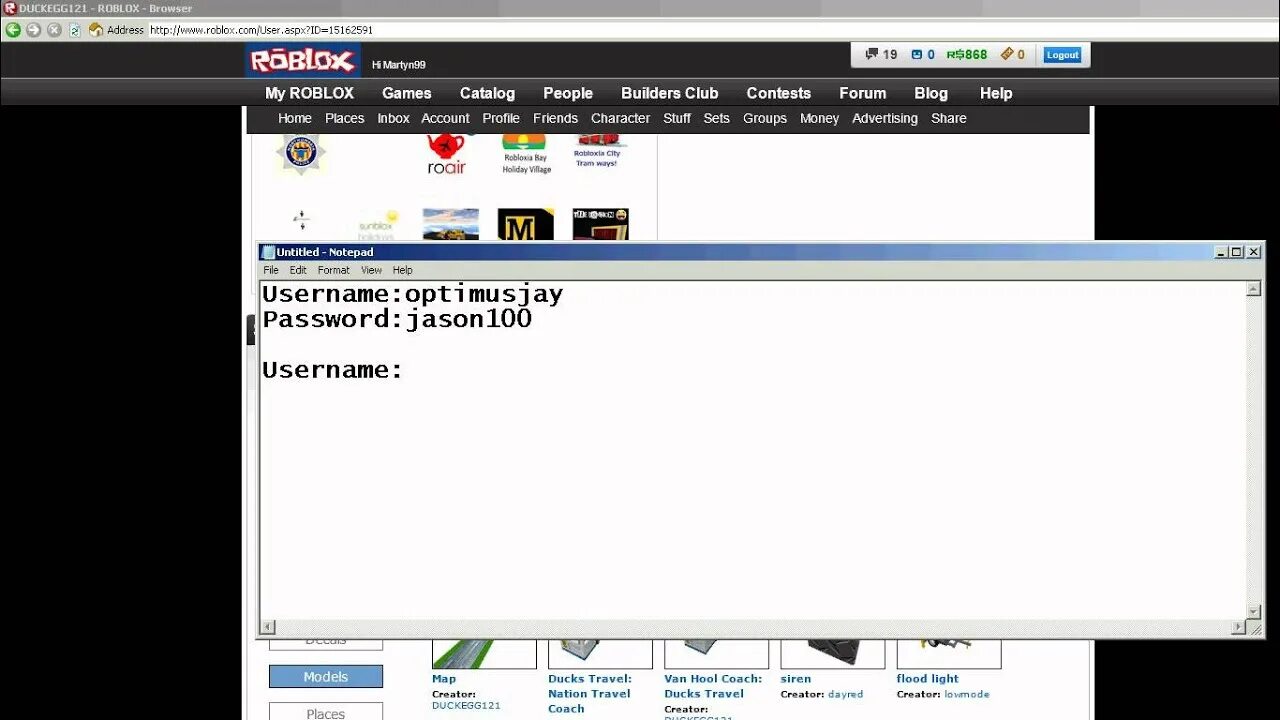Open the My ROBLOX main menu
This screenshot has height=720, width=1280.
(309, 93)
